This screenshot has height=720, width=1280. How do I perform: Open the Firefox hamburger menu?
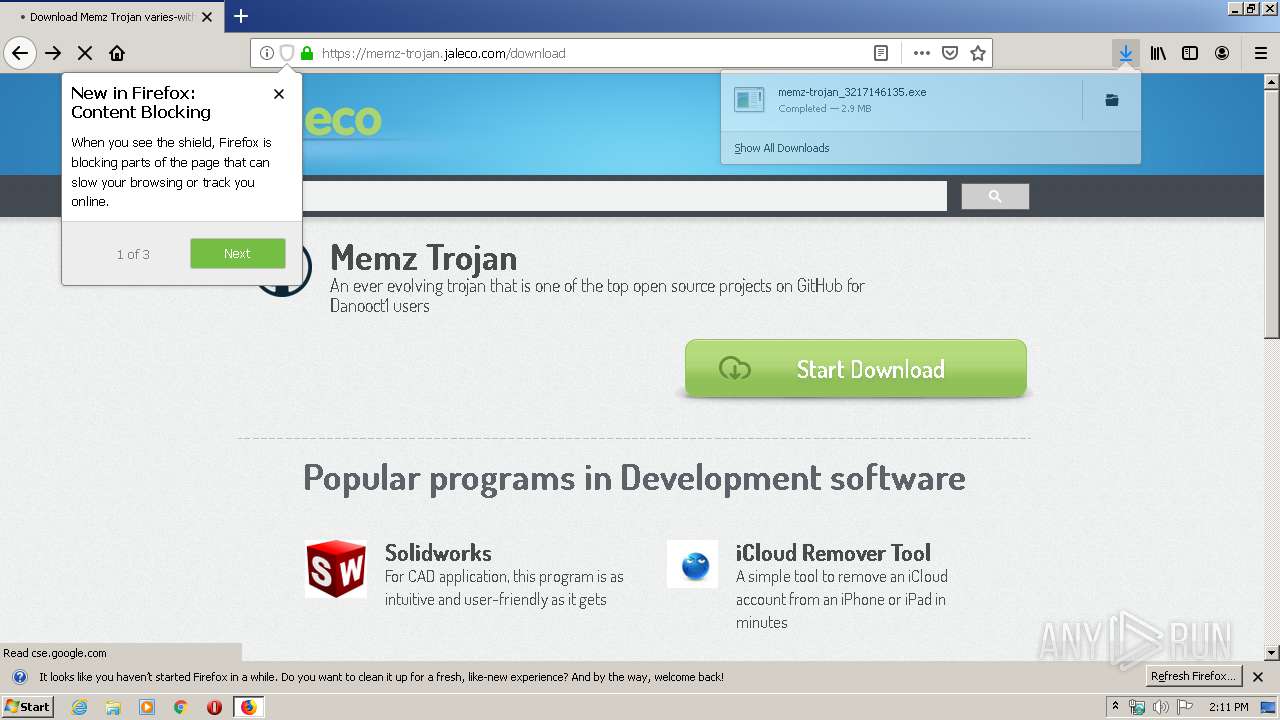coord(1261,53)
